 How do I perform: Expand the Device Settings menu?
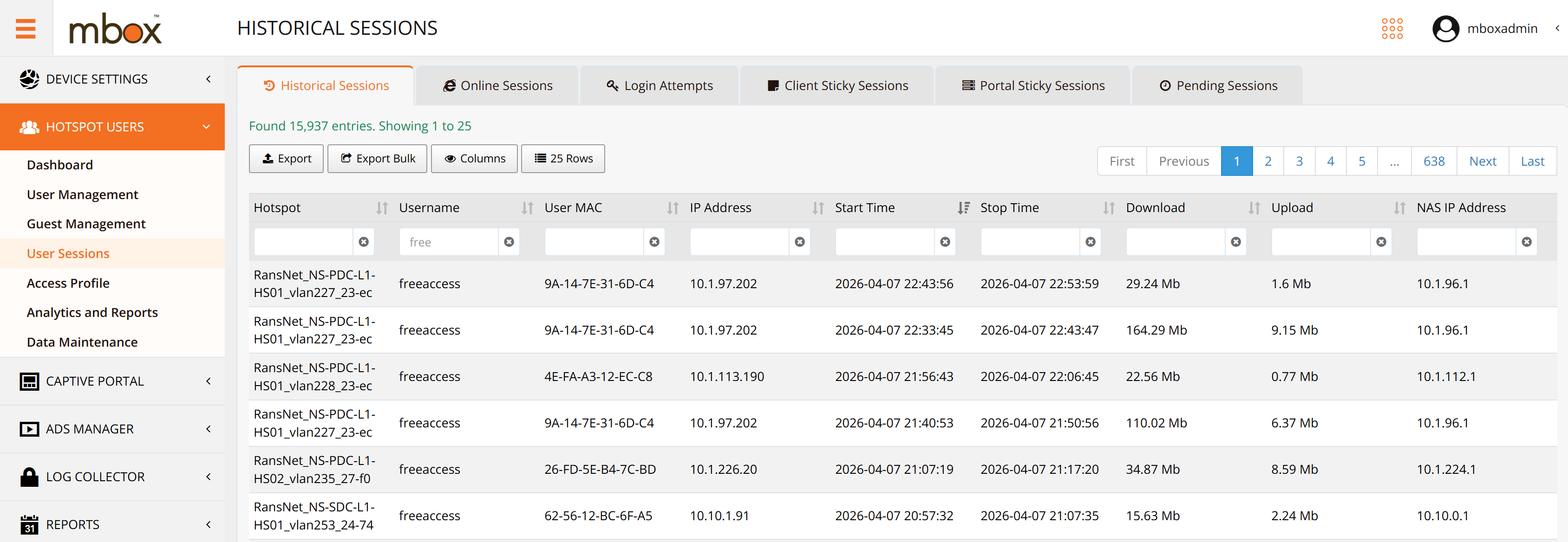point(112,79)
